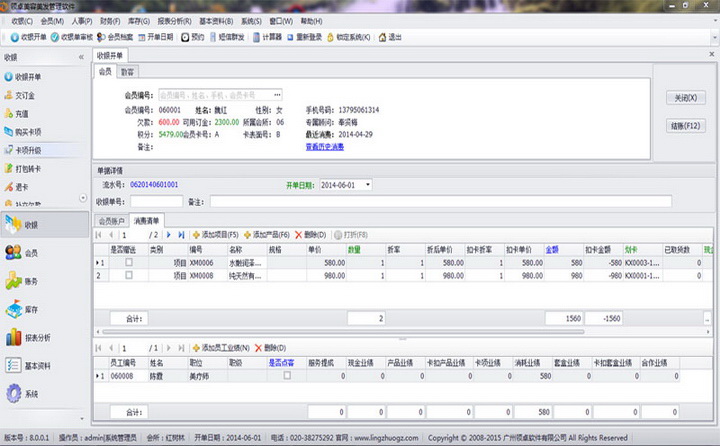This screenshot has height=446, width=720.
Task: Click 添加员工业绩(N) button
Action: (221, 348)
